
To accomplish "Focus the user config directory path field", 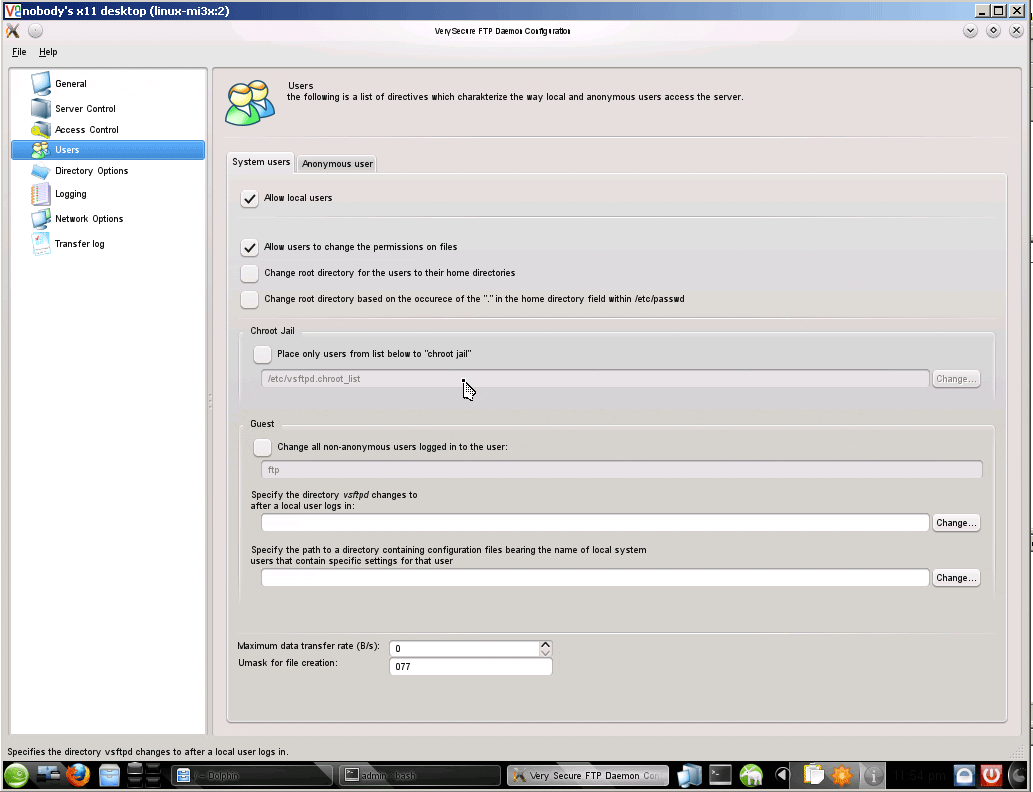I will 595,578.
